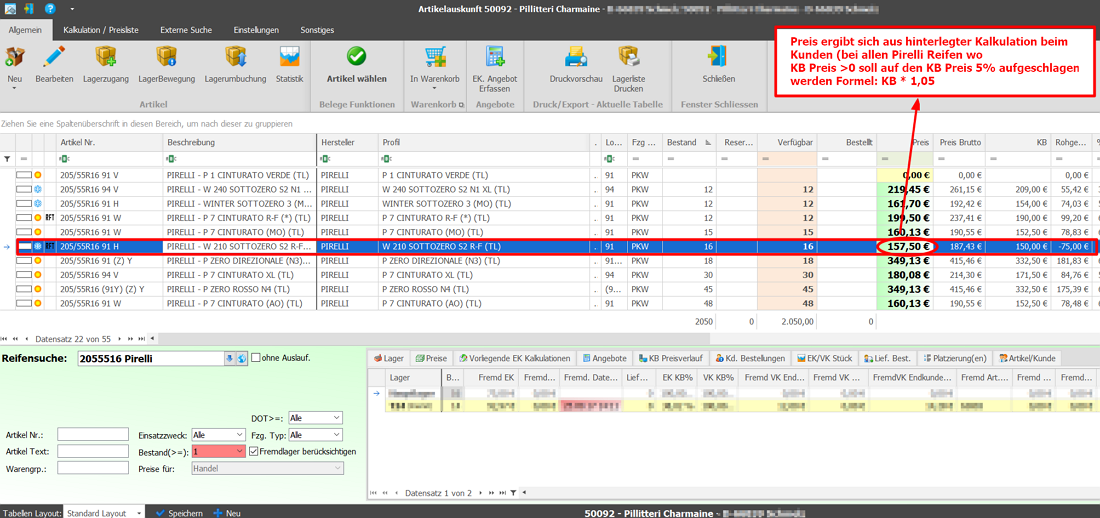This screenshot has height=518, width=1100.
Task: Open Tabellen Layout Standard Layout dropdown
Action: [139, 513]
